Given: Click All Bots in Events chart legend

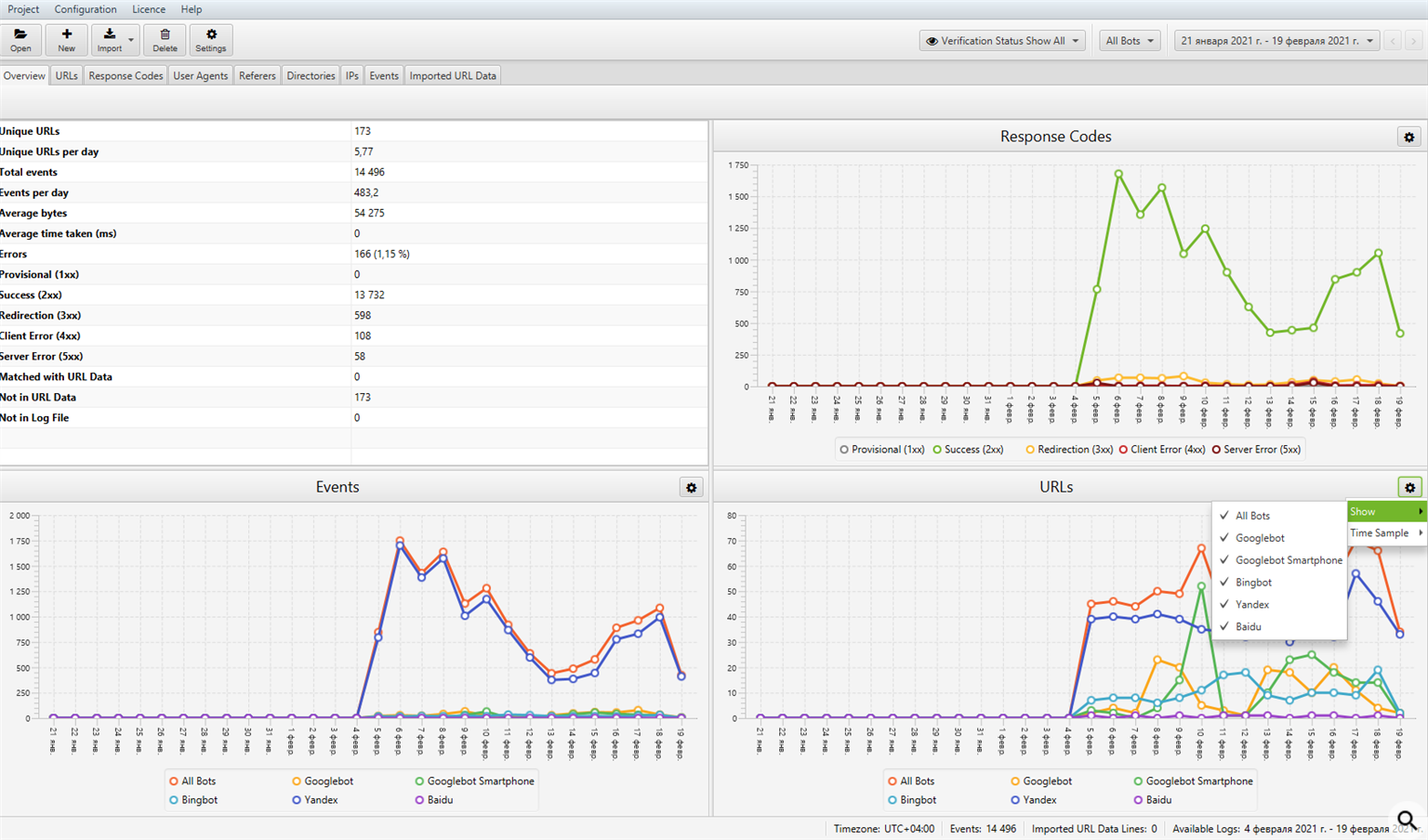Looking at the screenshot, I should point(192,781).
